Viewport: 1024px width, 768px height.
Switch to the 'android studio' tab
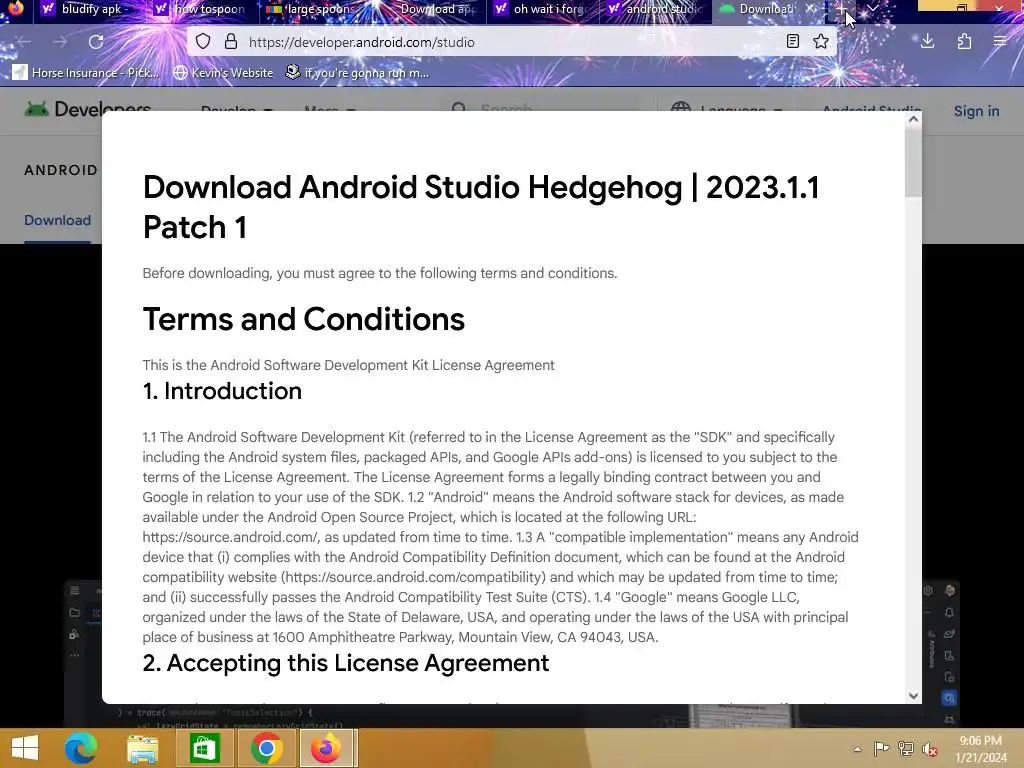pyautogui.click(x=657, y=9)
